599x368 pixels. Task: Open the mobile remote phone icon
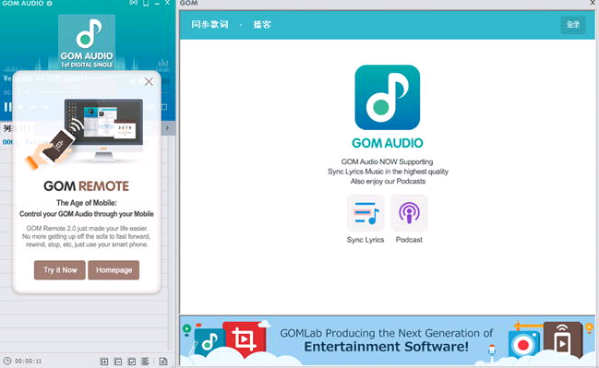click(x=146, y=3)
